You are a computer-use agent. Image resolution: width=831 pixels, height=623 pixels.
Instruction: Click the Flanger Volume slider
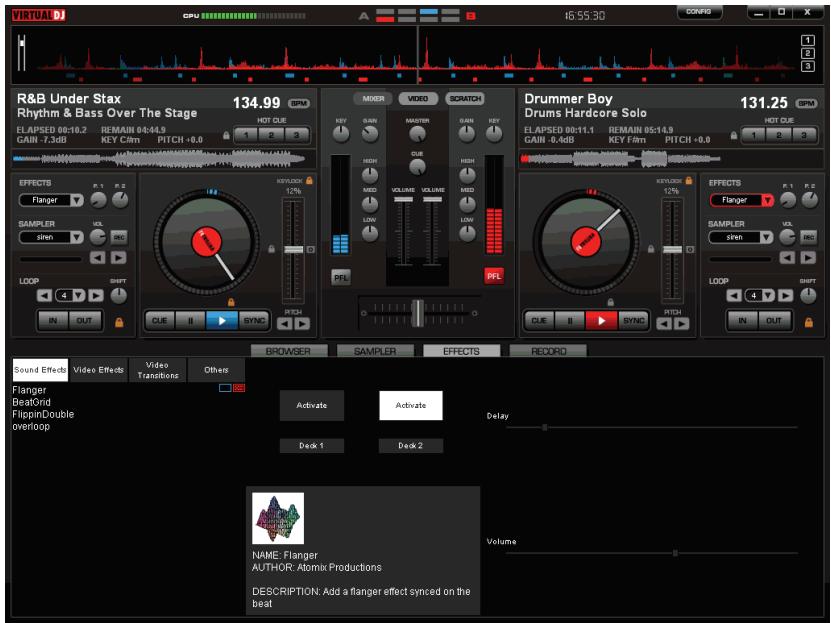(x=652, y=553)
